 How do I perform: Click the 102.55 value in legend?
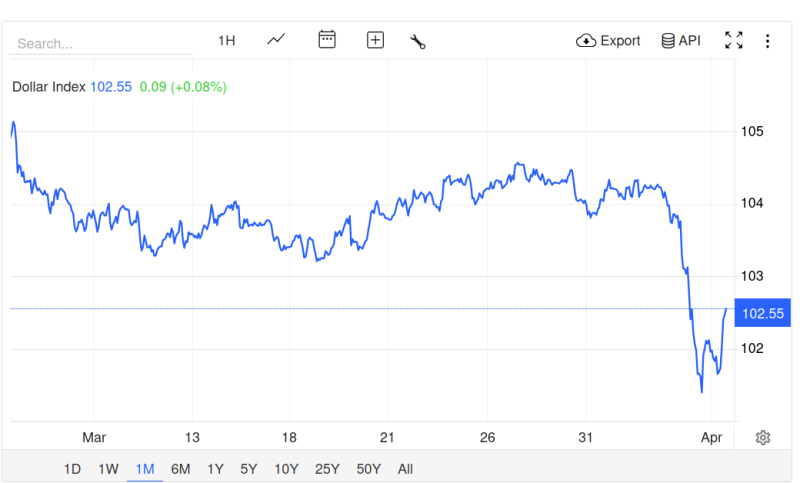[111, 87]
